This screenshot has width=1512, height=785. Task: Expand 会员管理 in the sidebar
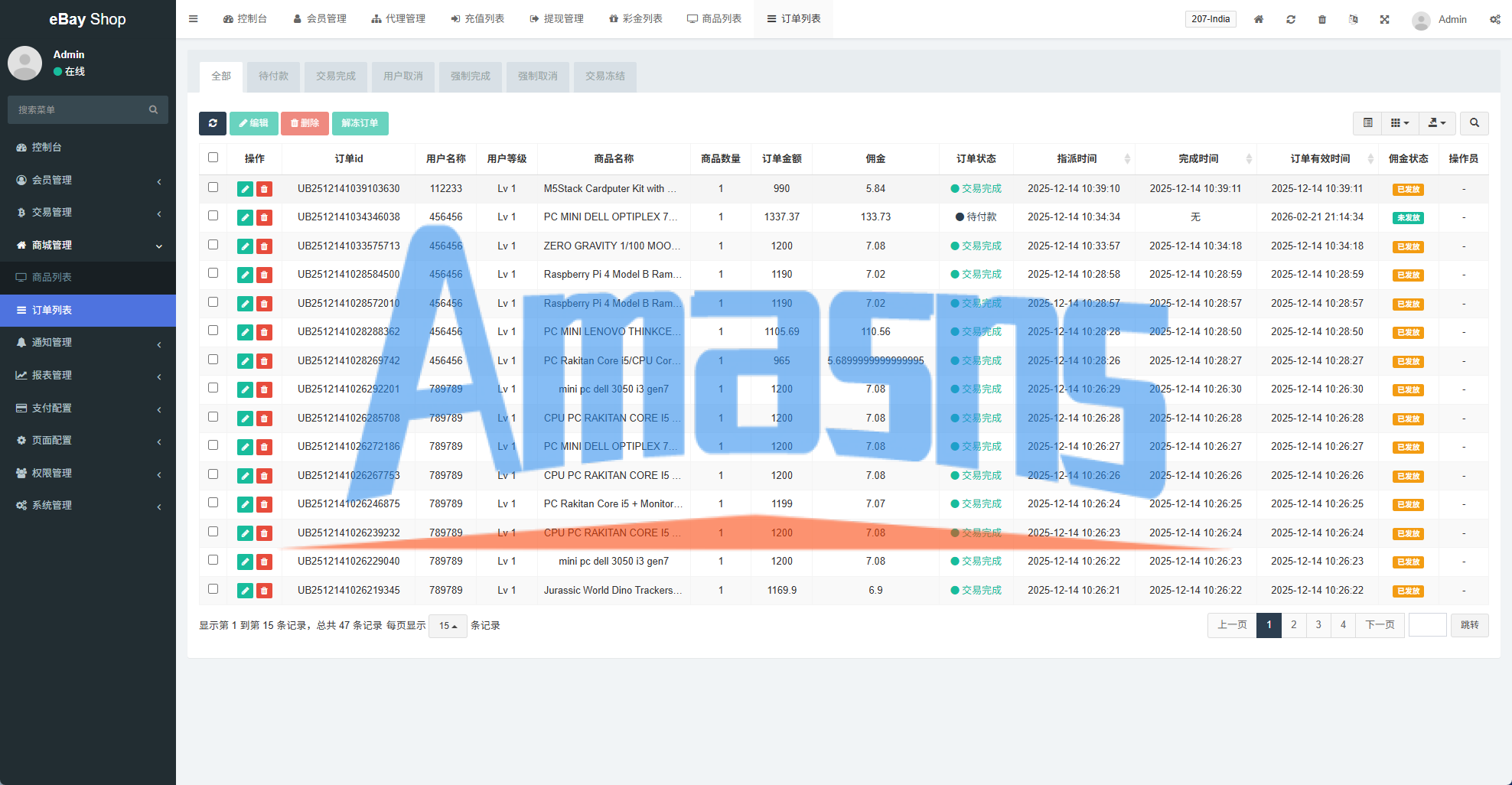88,180
